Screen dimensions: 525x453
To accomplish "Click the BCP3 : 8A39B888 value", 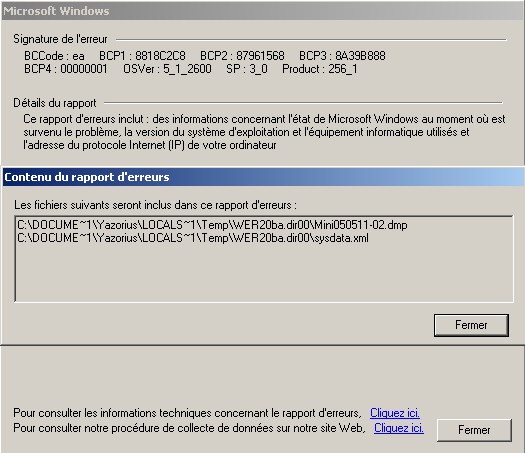I will 342,56.
